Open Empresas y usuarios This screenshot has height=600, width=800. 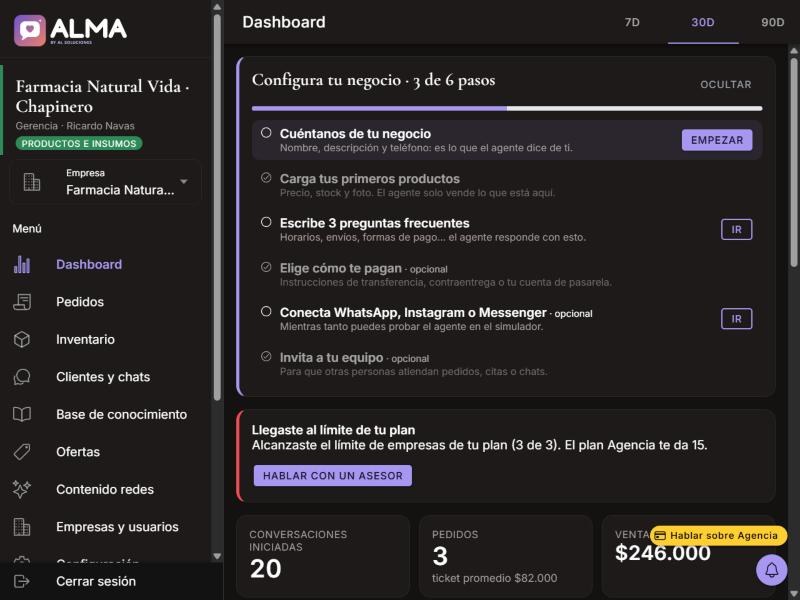[106, 527]
